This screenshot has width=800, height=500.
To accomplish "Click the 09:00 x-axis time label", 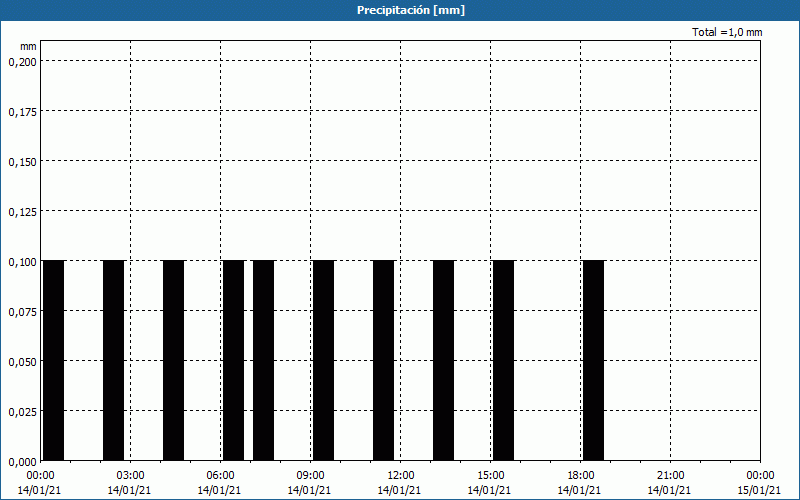I will [310, 476].
